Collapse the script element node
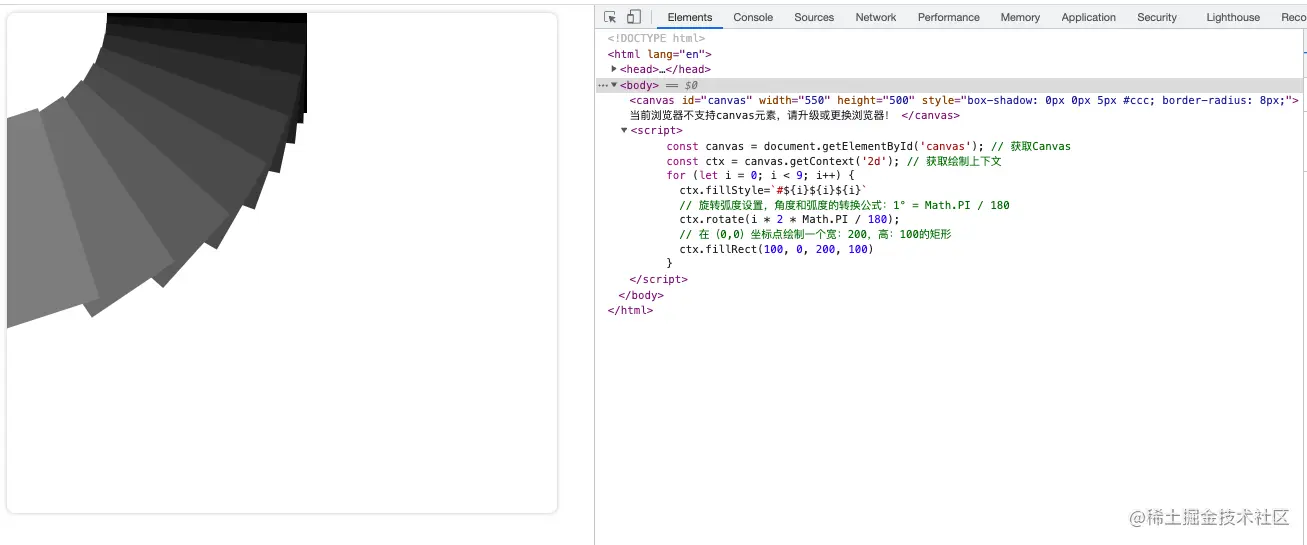The height and width of the screenshot is (545, 1307). point(624,130)
